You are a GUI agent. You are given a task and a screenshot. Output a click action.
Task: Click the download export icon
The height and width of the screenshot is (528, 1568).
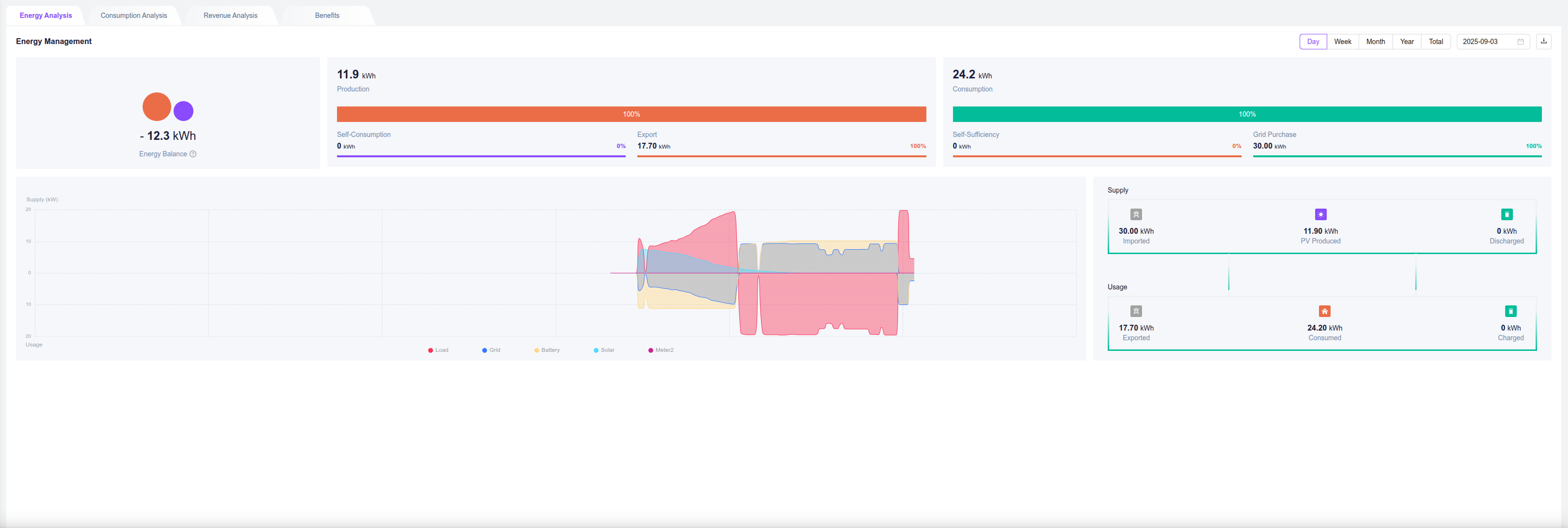click(1543, 42)
